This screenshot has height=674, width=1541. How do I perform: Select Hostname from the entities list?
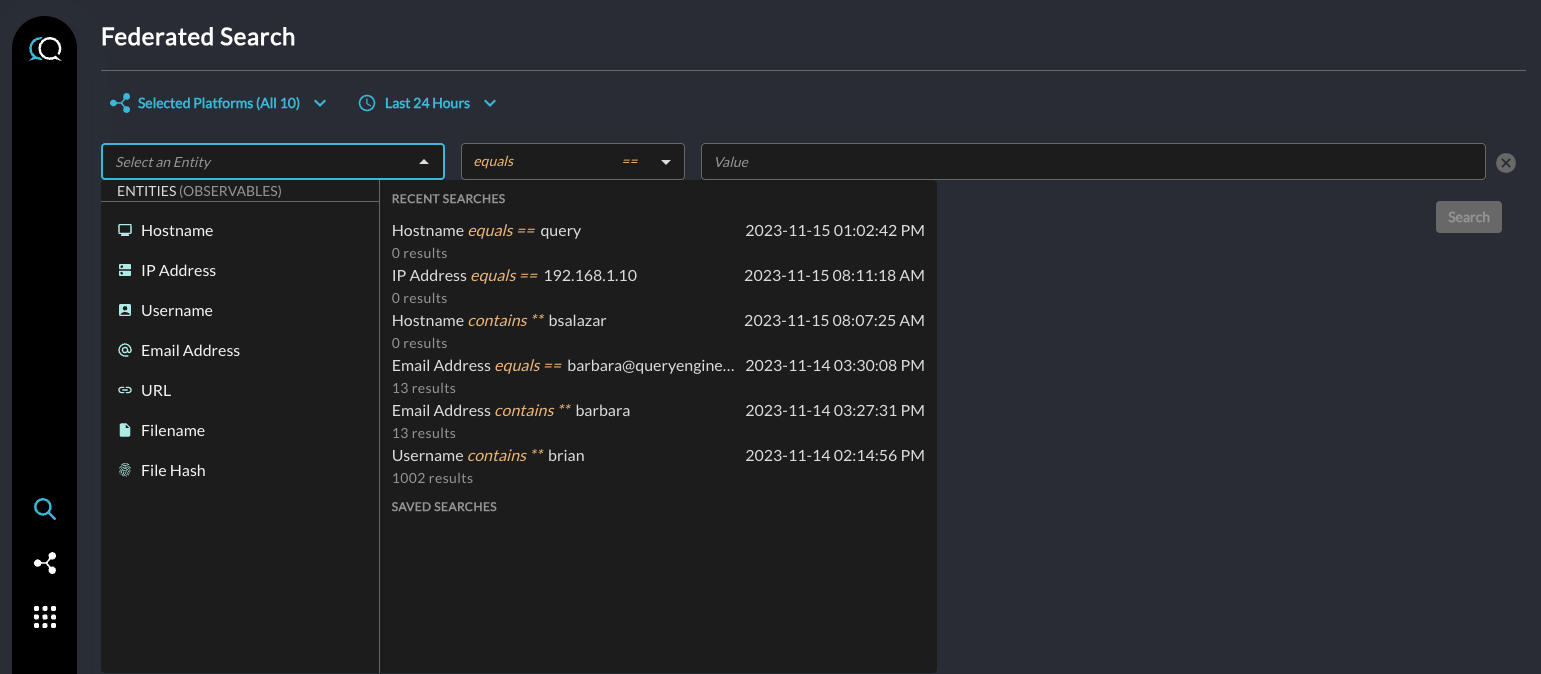(x=177, y=230)
